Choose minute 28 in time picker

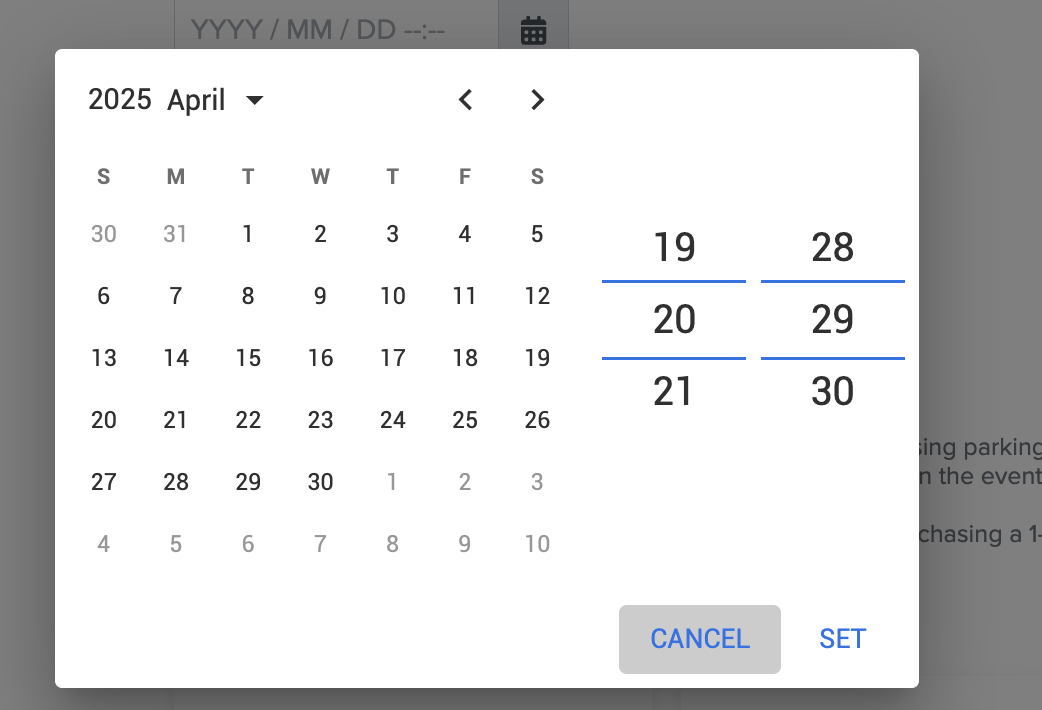pyautogui.click(x=832, y=247)
